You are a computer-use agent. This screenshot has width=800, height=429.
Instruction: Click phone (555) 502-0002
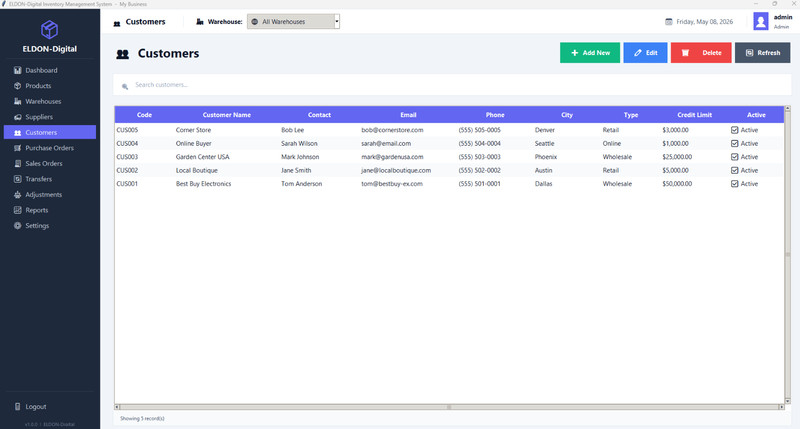click(x=480, y=170)
